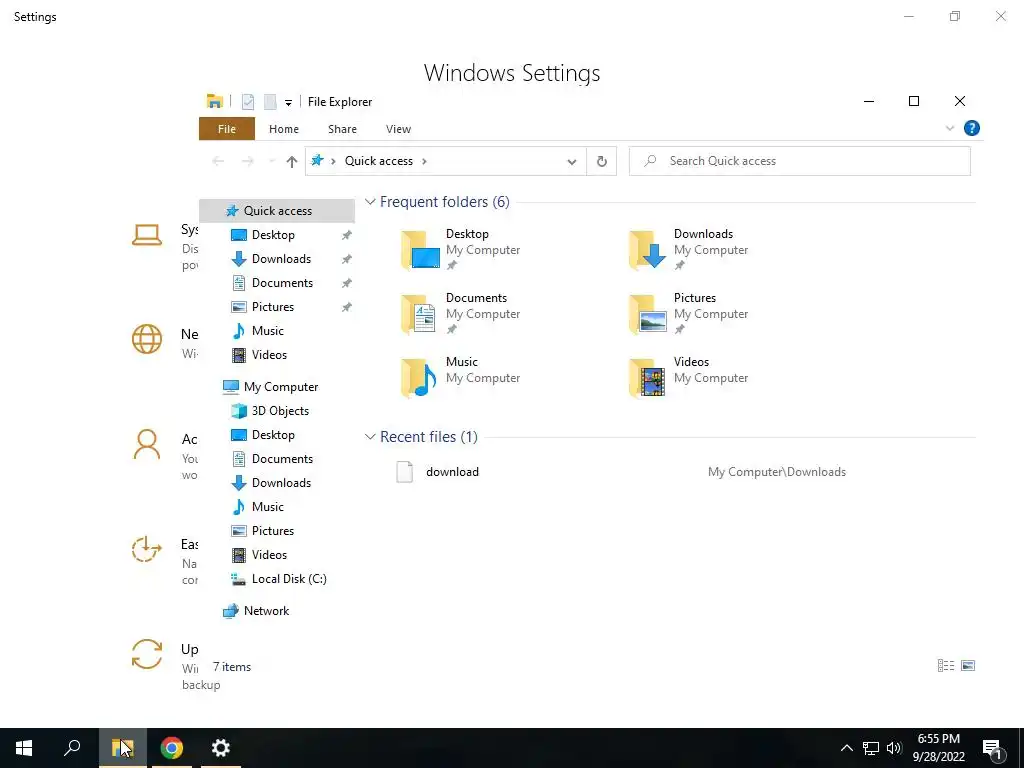Image resolution: width=1024 pixels, height=768 pixels.
Task: Click the Quick access breadcrumb text
Action: click(379, 161)
